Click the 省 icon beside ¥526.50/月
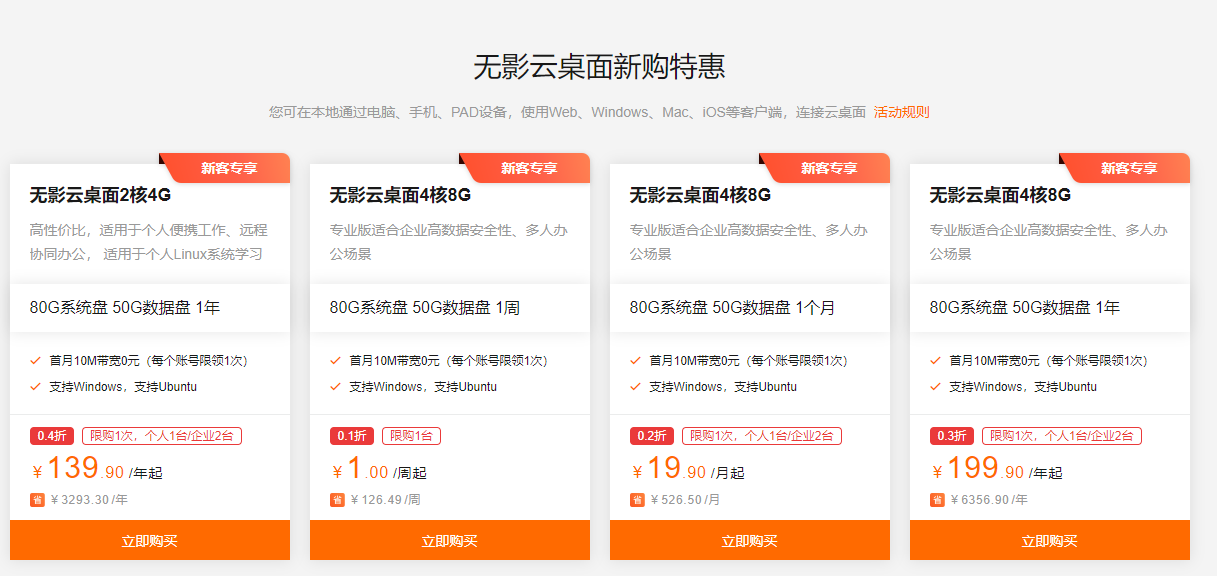 click(x=637, y=500)
